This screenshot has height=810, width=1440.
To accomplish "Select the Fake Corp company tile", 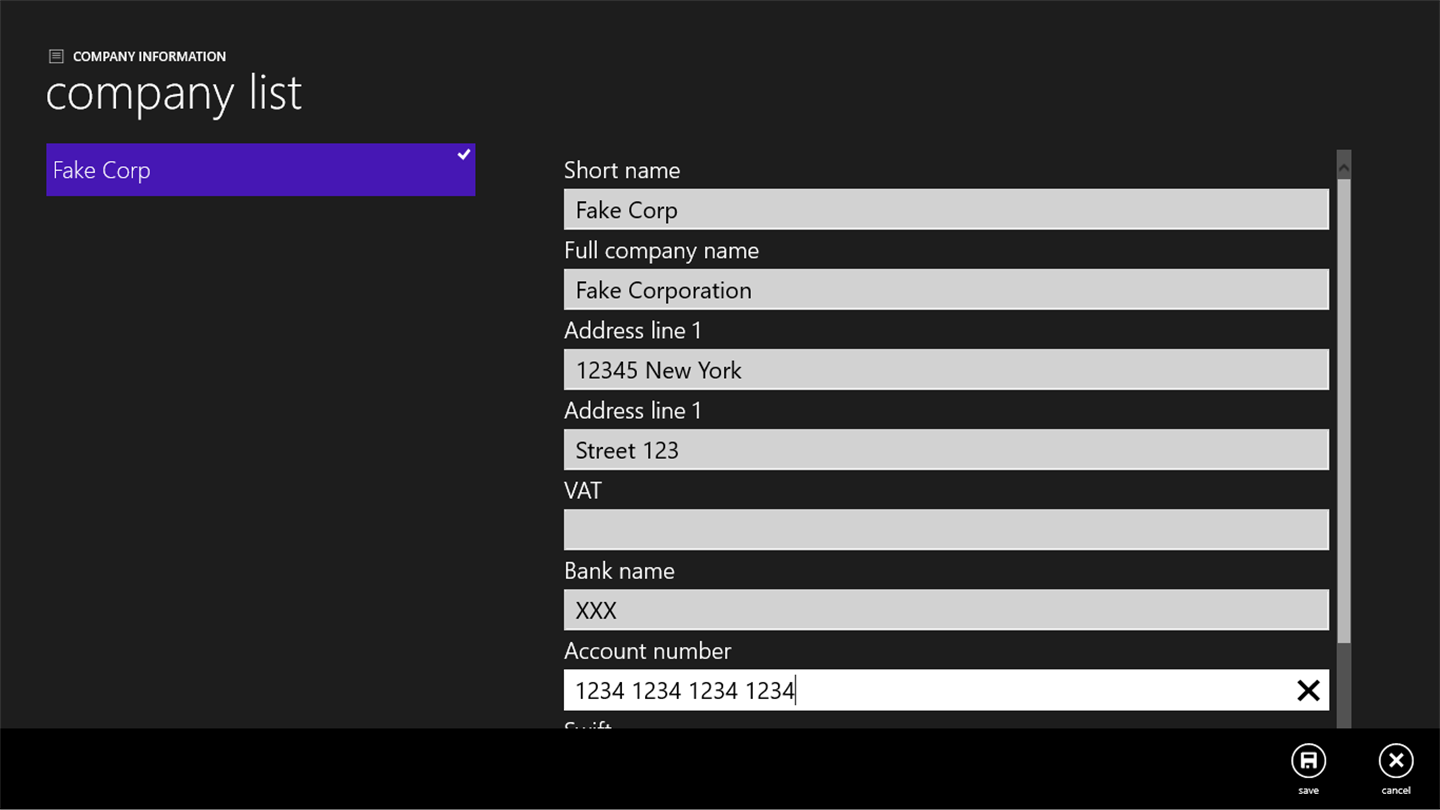I will pos(260,169).
